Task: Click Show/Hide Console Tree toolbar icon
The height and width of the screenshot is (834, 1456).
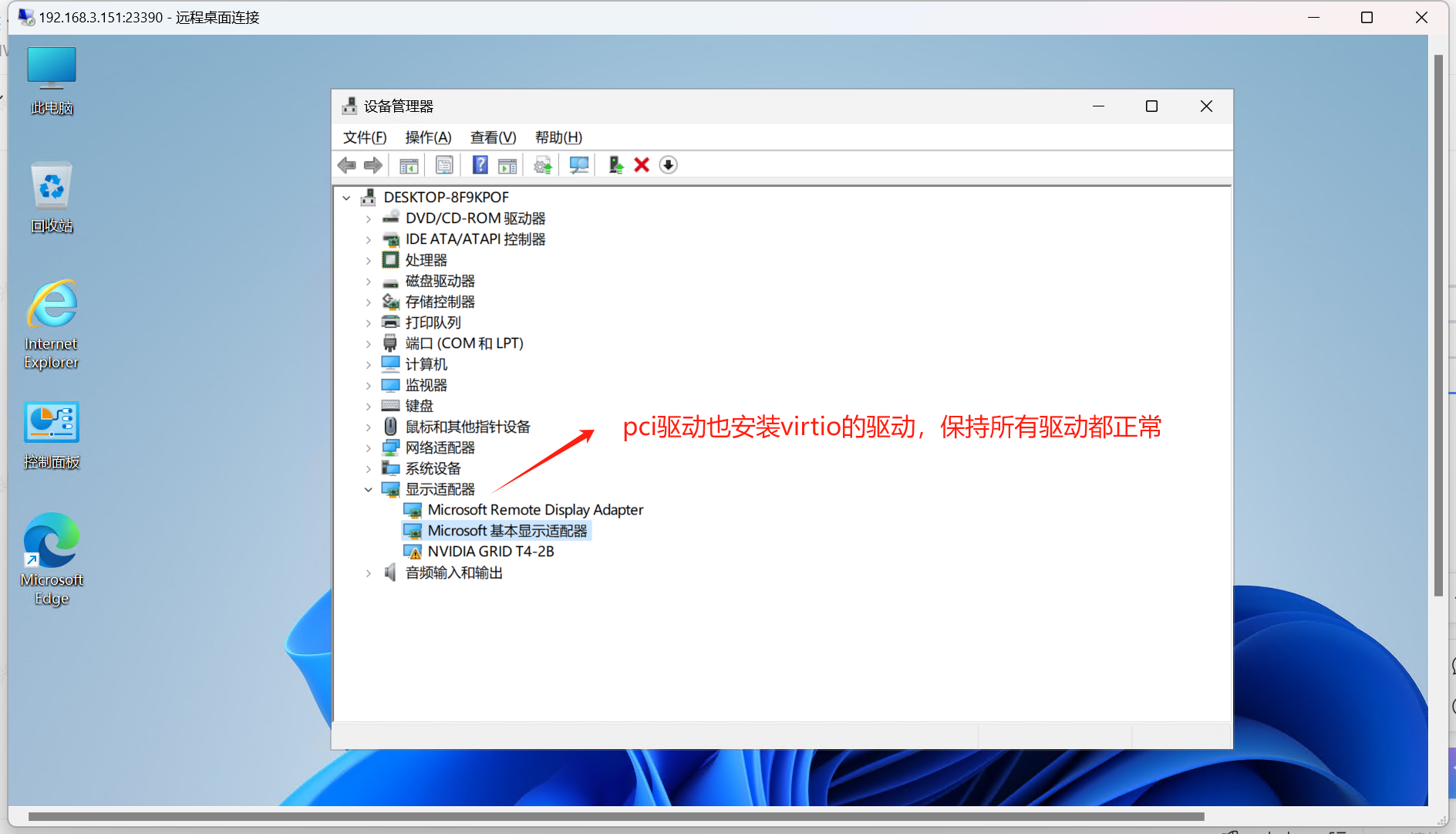Action: point(409,165)
